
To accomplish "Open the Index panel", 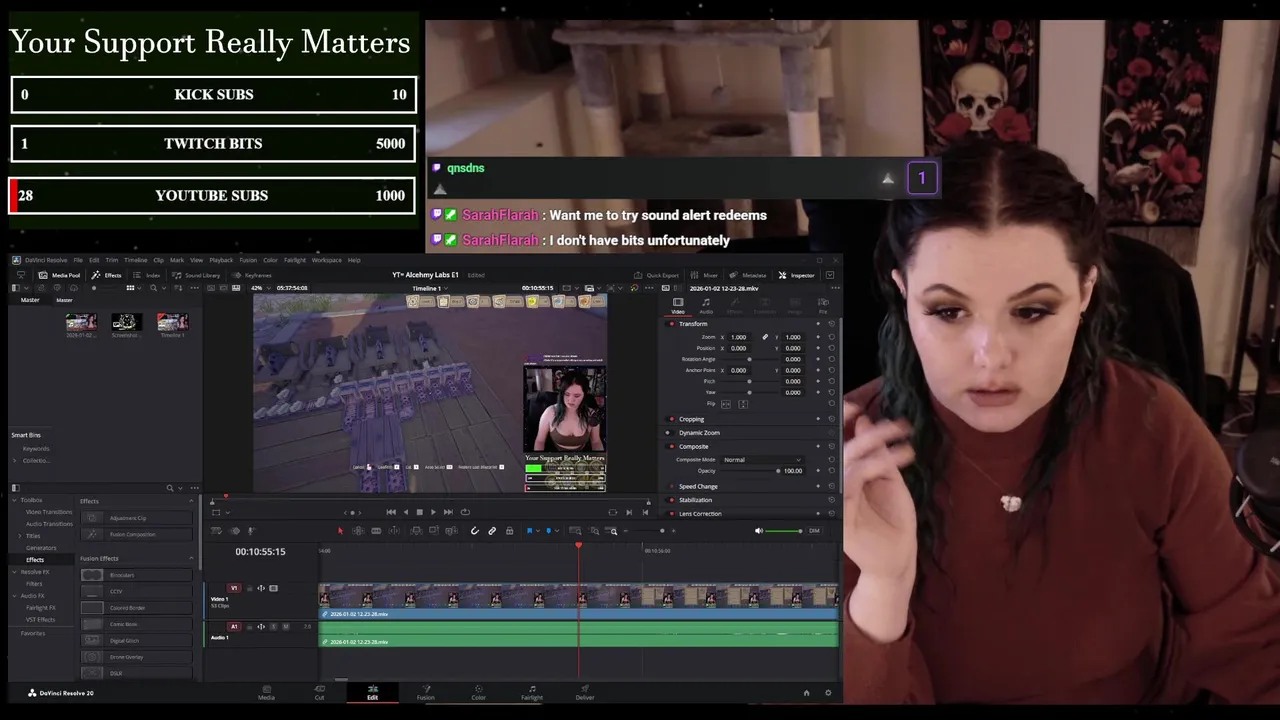I will pos(147,275).
